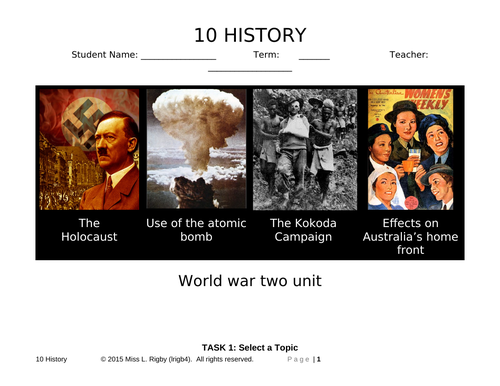Click the 'Student Name:' label
This screenshot has width=500, height=386.
click(x=105, y=55)
